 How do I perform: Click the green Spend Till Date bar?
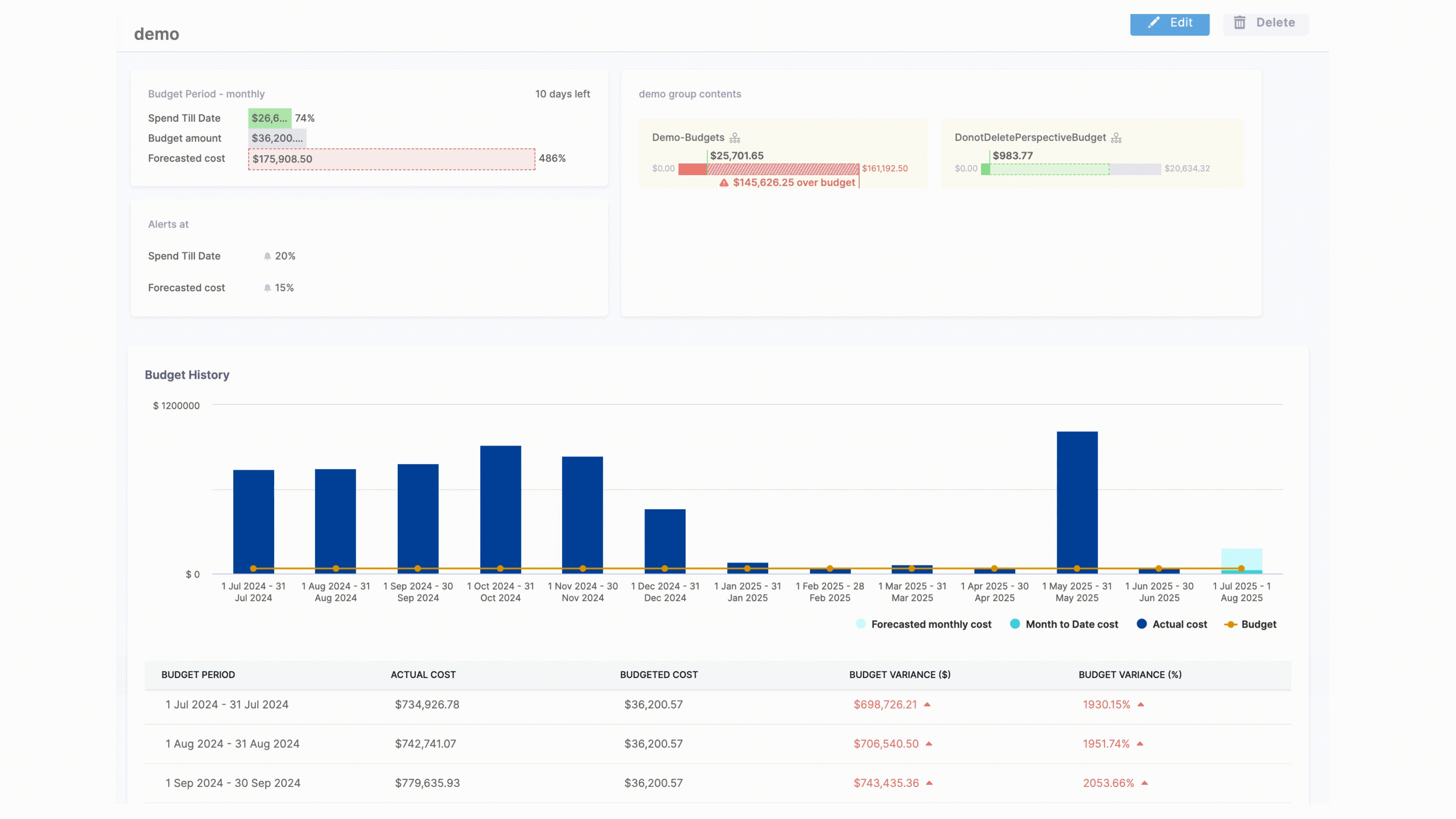point(270,118)
